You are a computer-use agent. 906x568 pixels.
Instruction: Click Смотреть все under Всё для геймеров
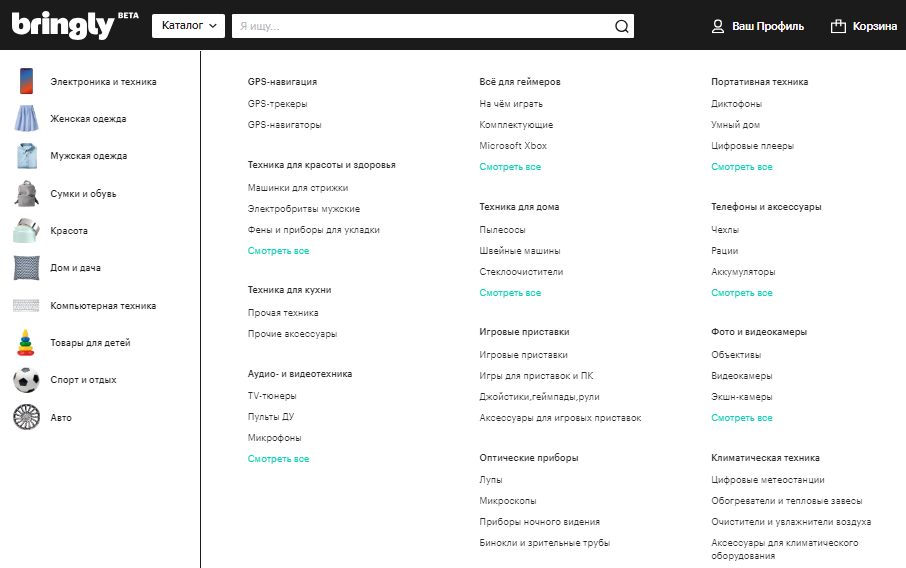[x=510, y=166]
